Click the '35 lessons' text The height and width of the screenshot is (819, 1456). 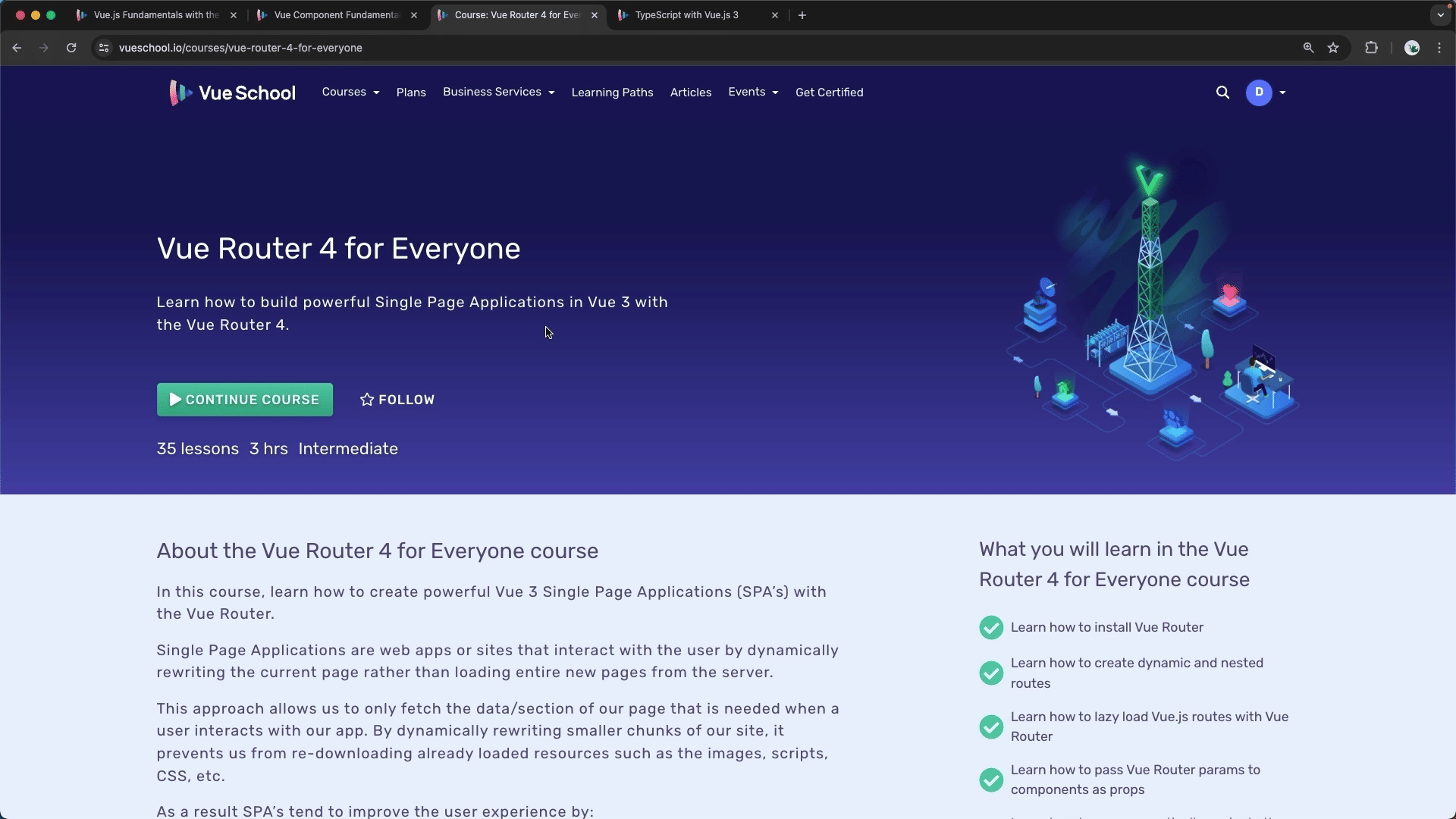coord(197,449)
